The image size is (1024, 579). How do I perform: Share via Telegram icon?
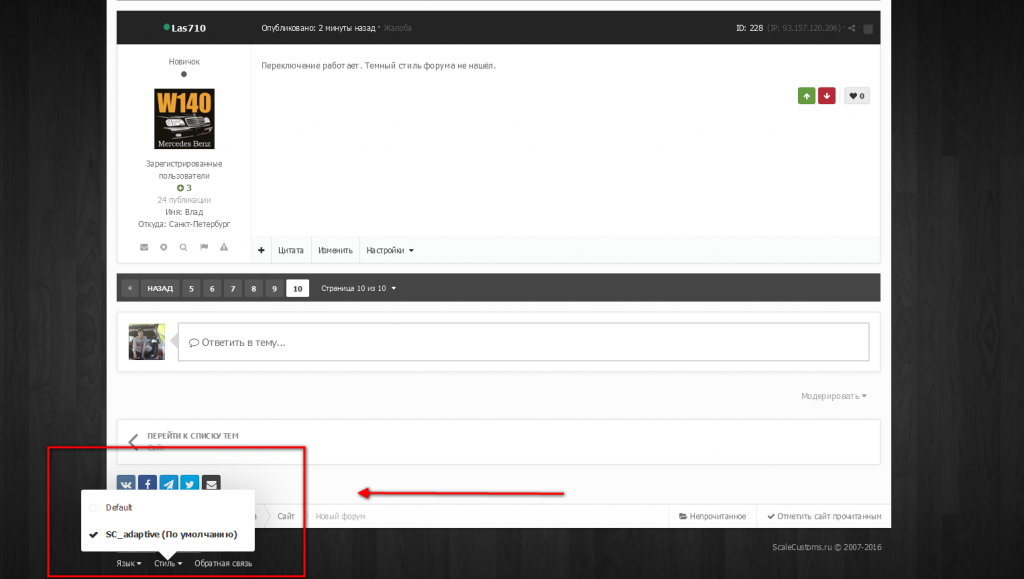[168, 485]
